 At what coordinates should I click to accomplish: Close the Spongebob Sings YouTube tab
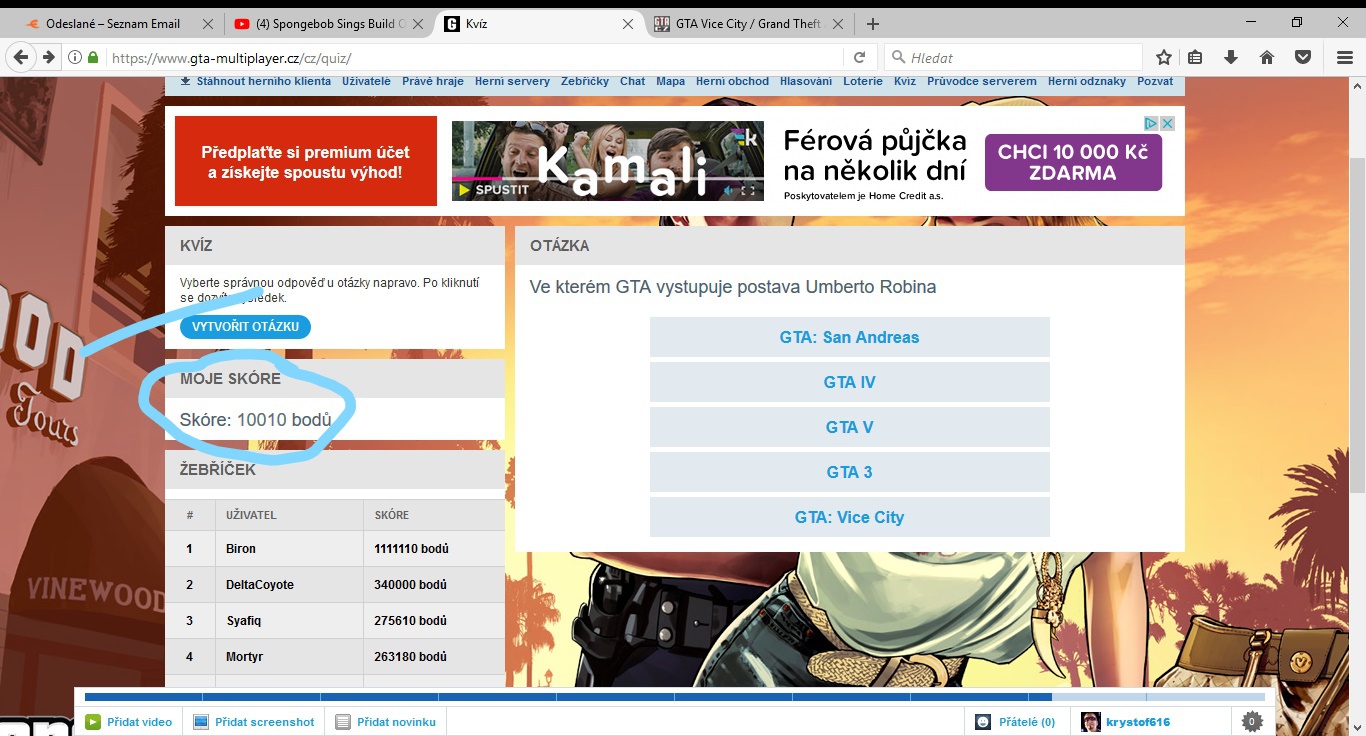click(x=418, y=24)
